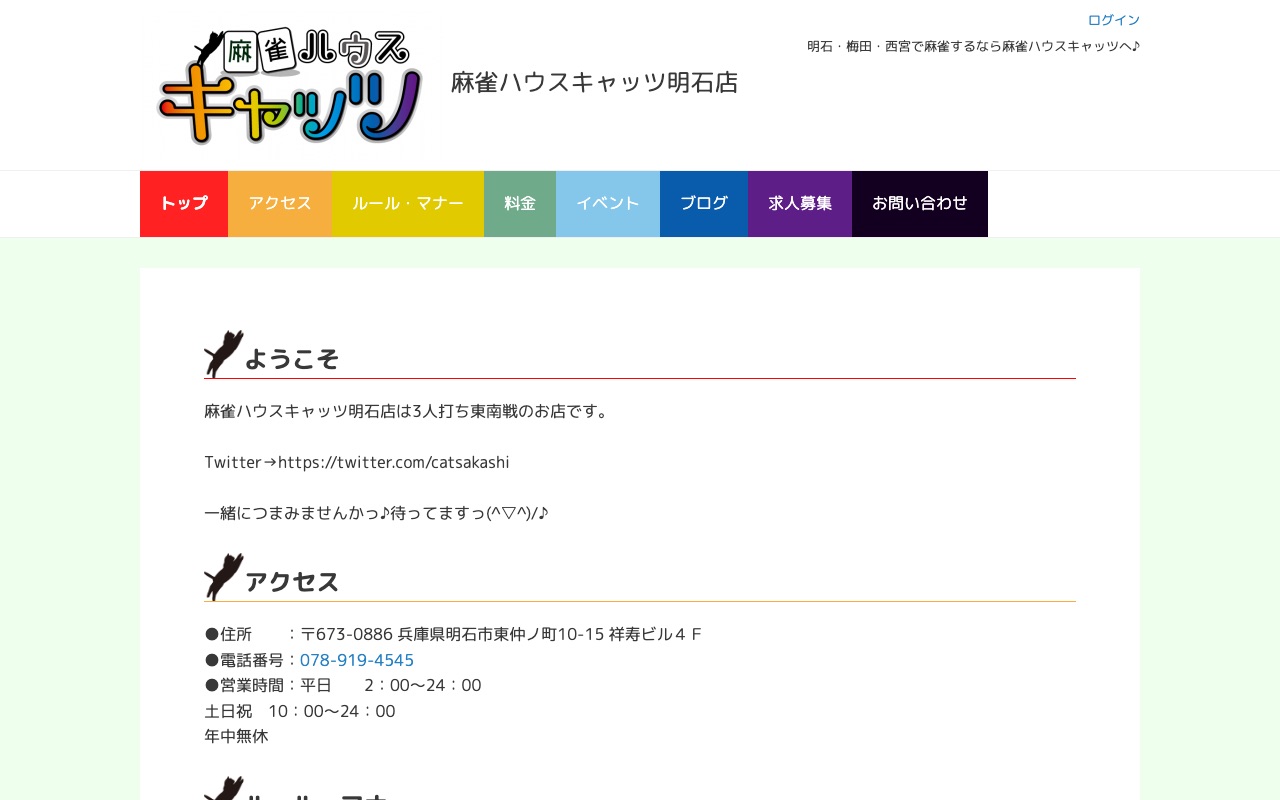Click the Twitter URL text for catsakashi
Screen dimensions: 1280x800
coord(394,462)
